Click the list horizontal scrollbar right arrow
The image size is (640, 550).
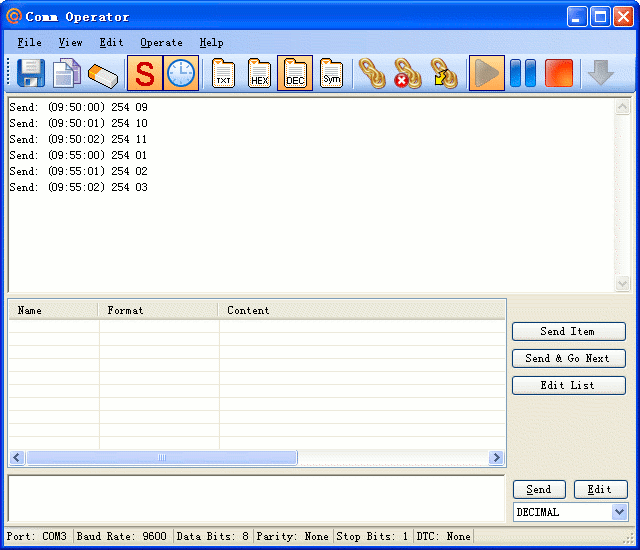click(x=496, y=457)
